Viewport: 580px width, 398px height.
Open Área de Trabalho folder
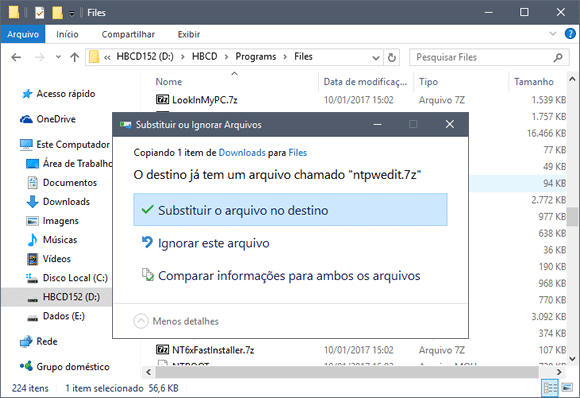[77, 163]
